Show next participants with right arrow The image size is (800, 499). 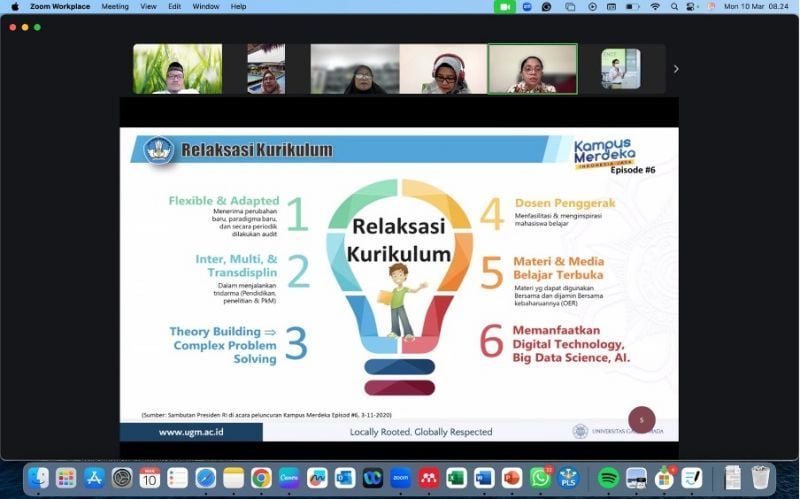[676, 69]
